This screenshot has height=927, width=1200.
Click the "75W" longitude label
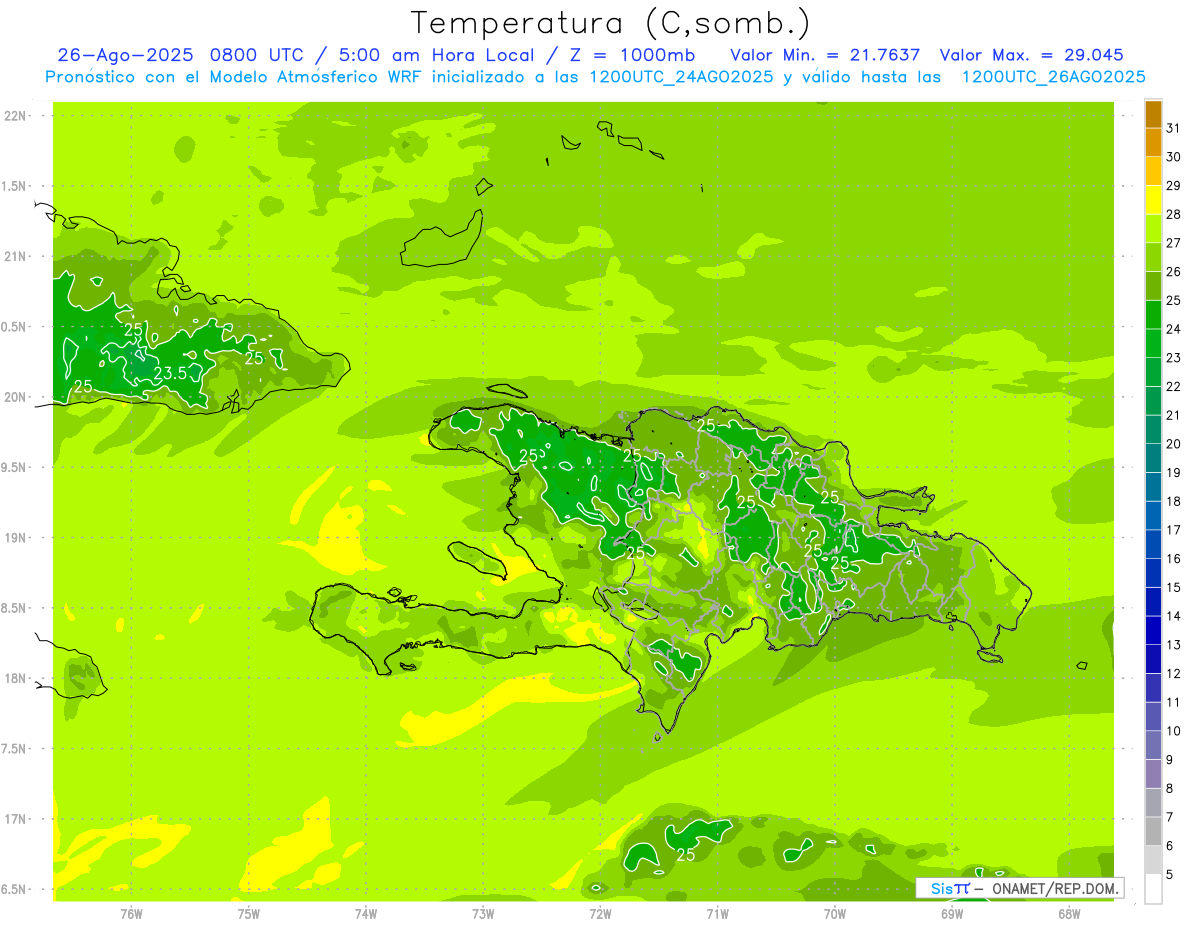pyautogui.click(x=249, y=913)
